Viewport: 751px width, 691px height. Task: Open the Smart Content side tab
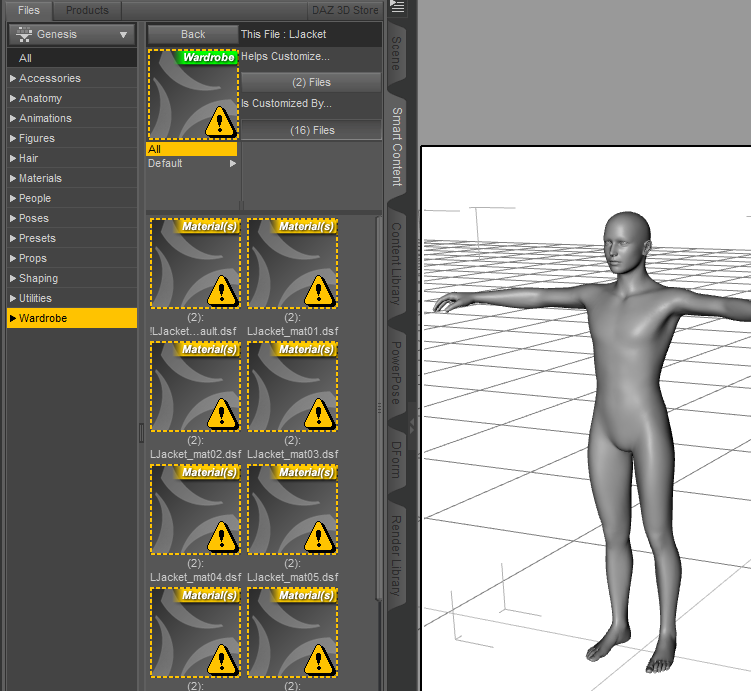click(x=397, y=147)
